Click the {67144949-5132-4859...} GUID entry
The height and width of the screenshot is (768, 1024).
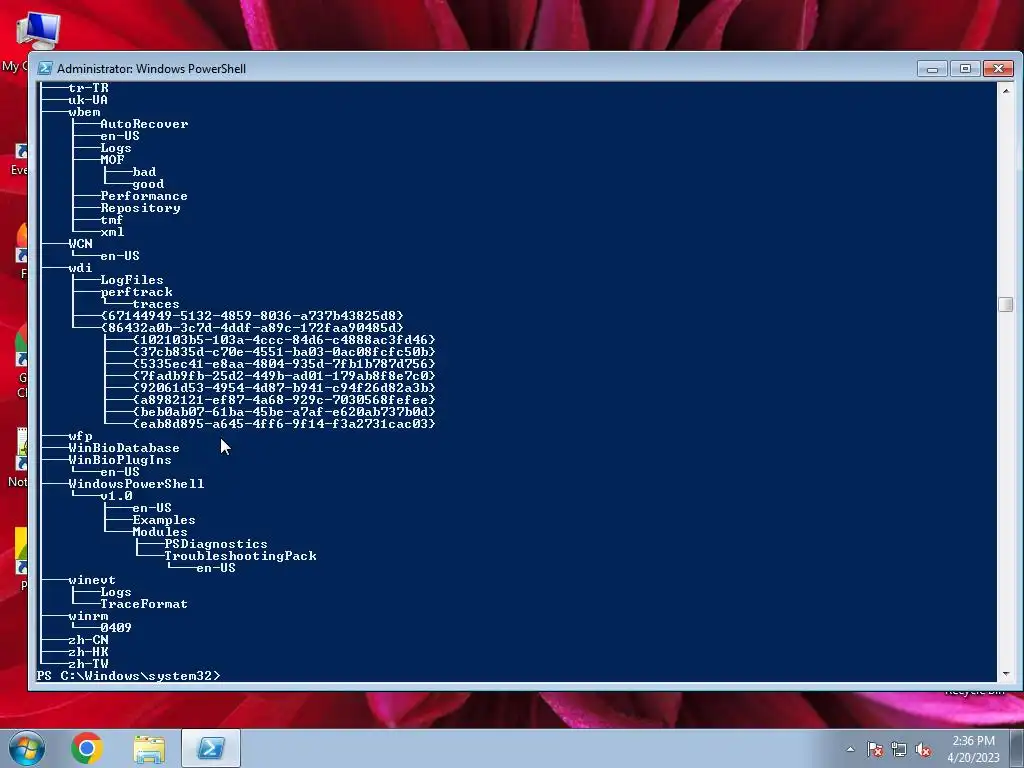pyautogui.click(x=252, y=315)
